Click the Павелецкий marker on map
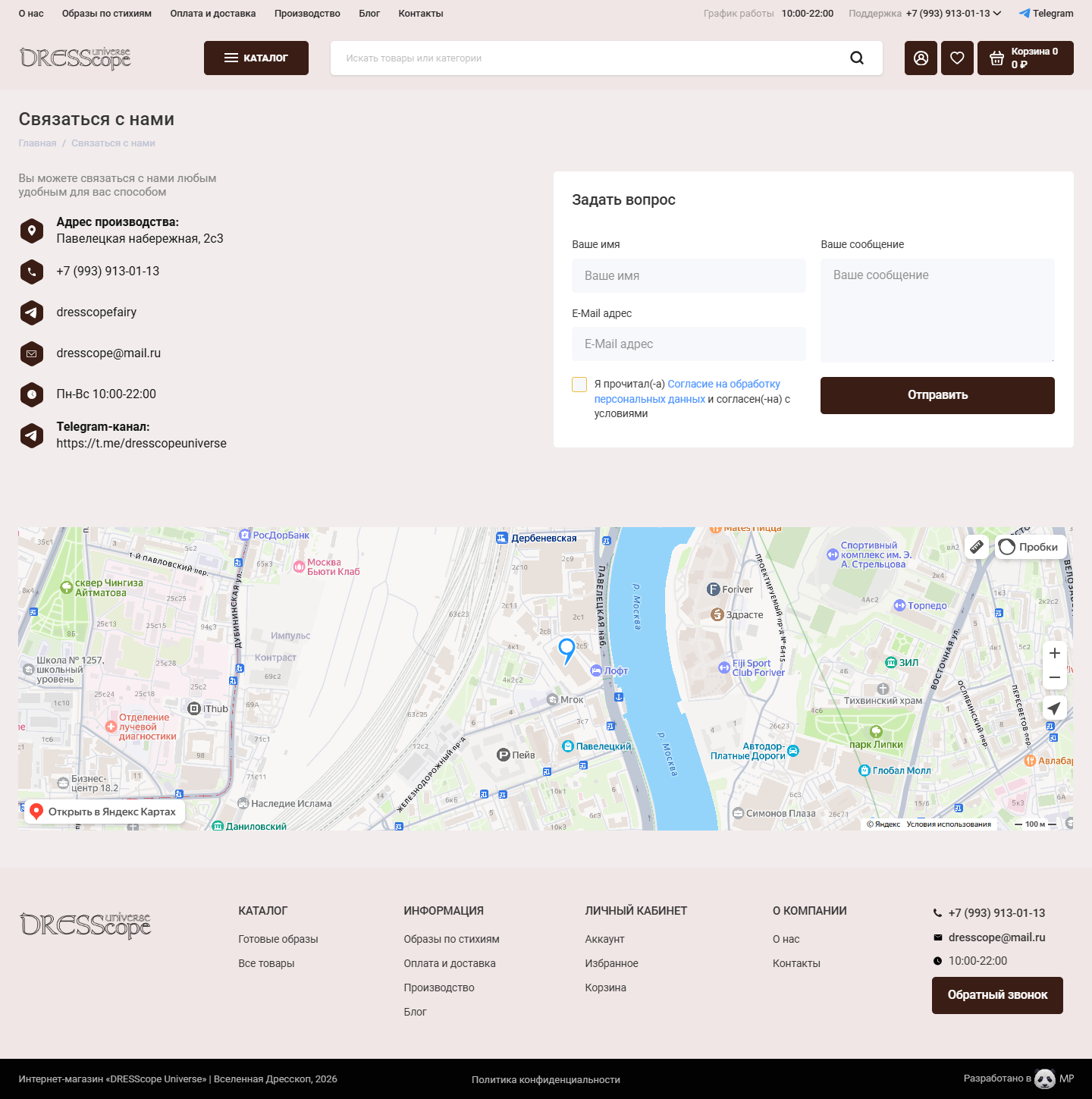Viewport: 1092px width, 1099px height. pyautogui.click(x=568, y=746)
